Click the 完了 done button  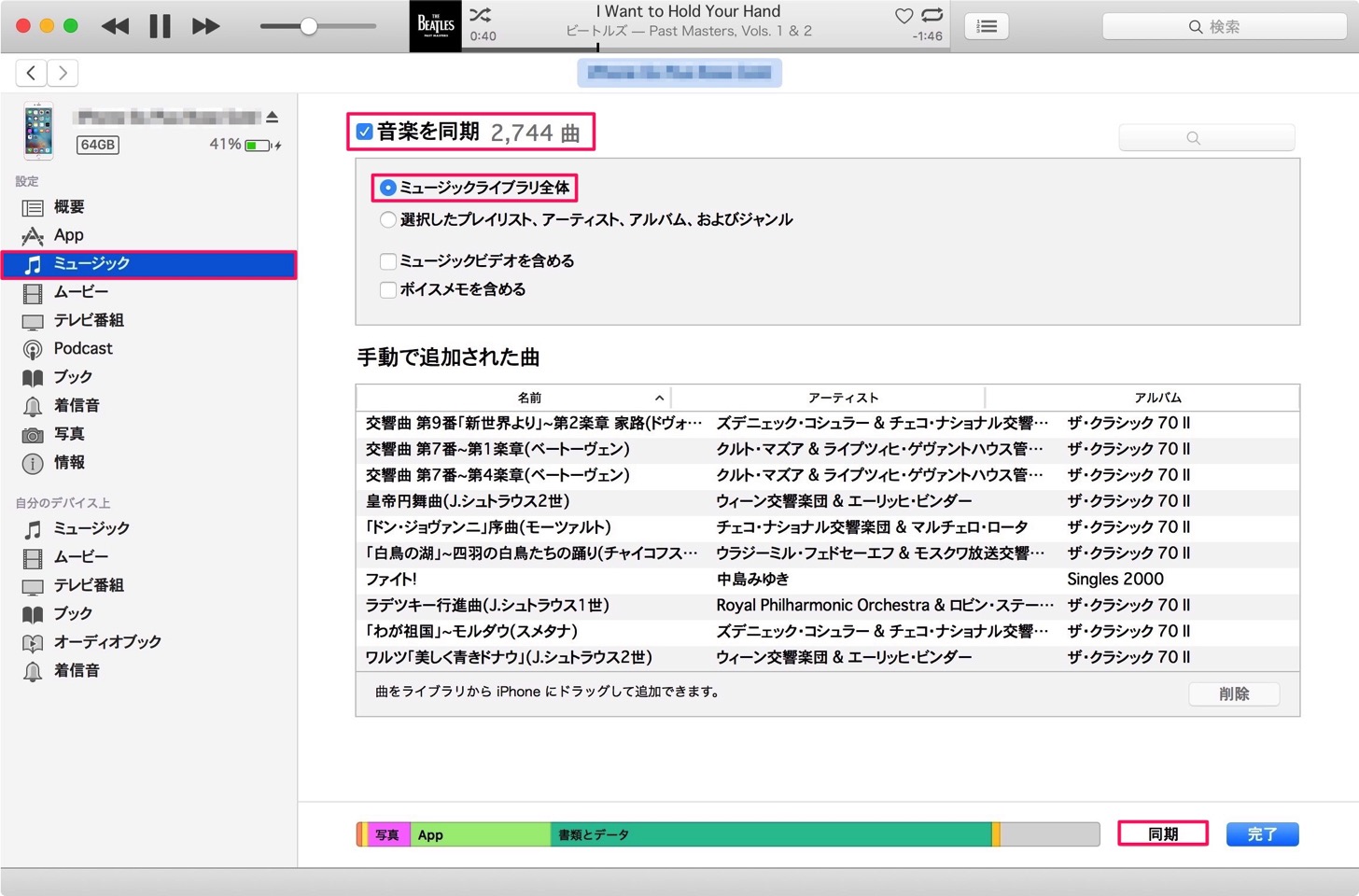click(x=1262, y=833)
